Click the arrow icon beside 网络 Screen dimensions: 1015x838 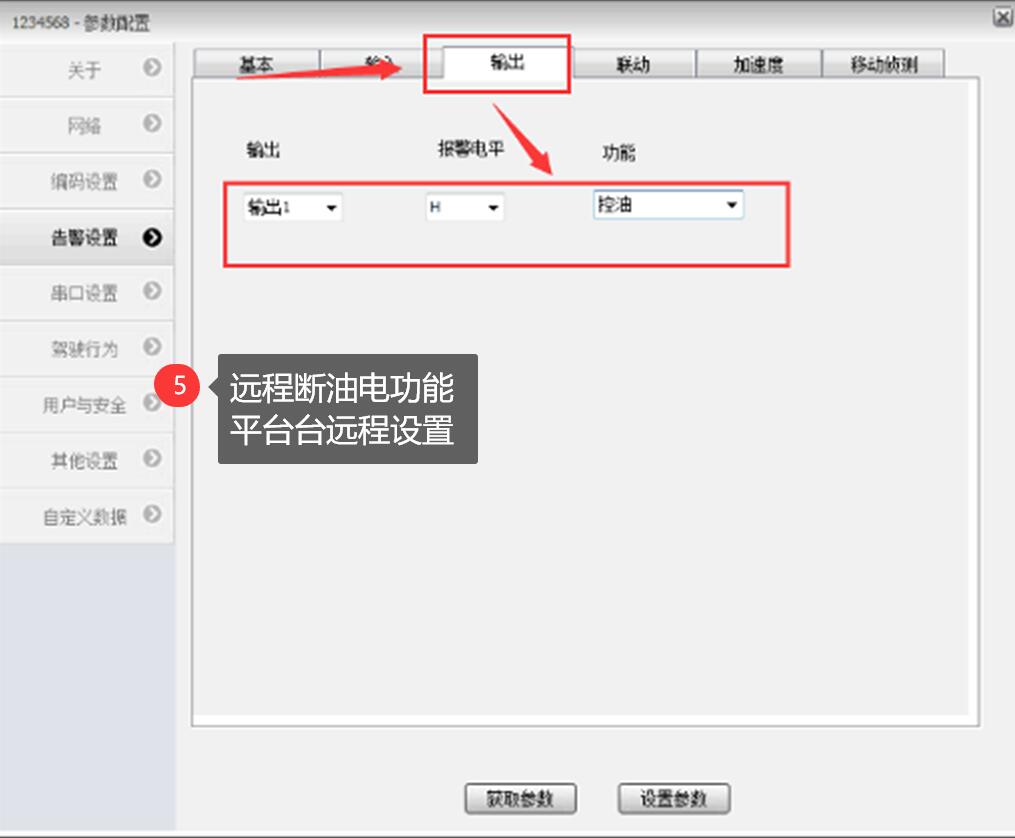pyautogui.click(x=152, y=125)
